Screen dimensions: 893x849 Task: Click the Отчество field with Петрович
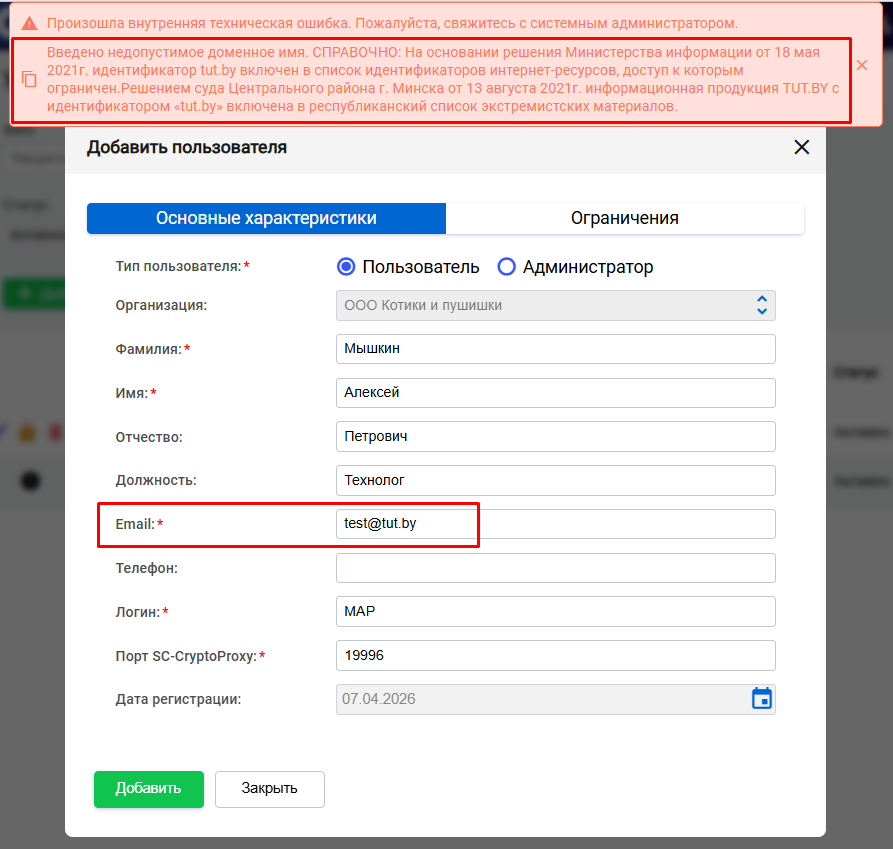coord(555,437)
